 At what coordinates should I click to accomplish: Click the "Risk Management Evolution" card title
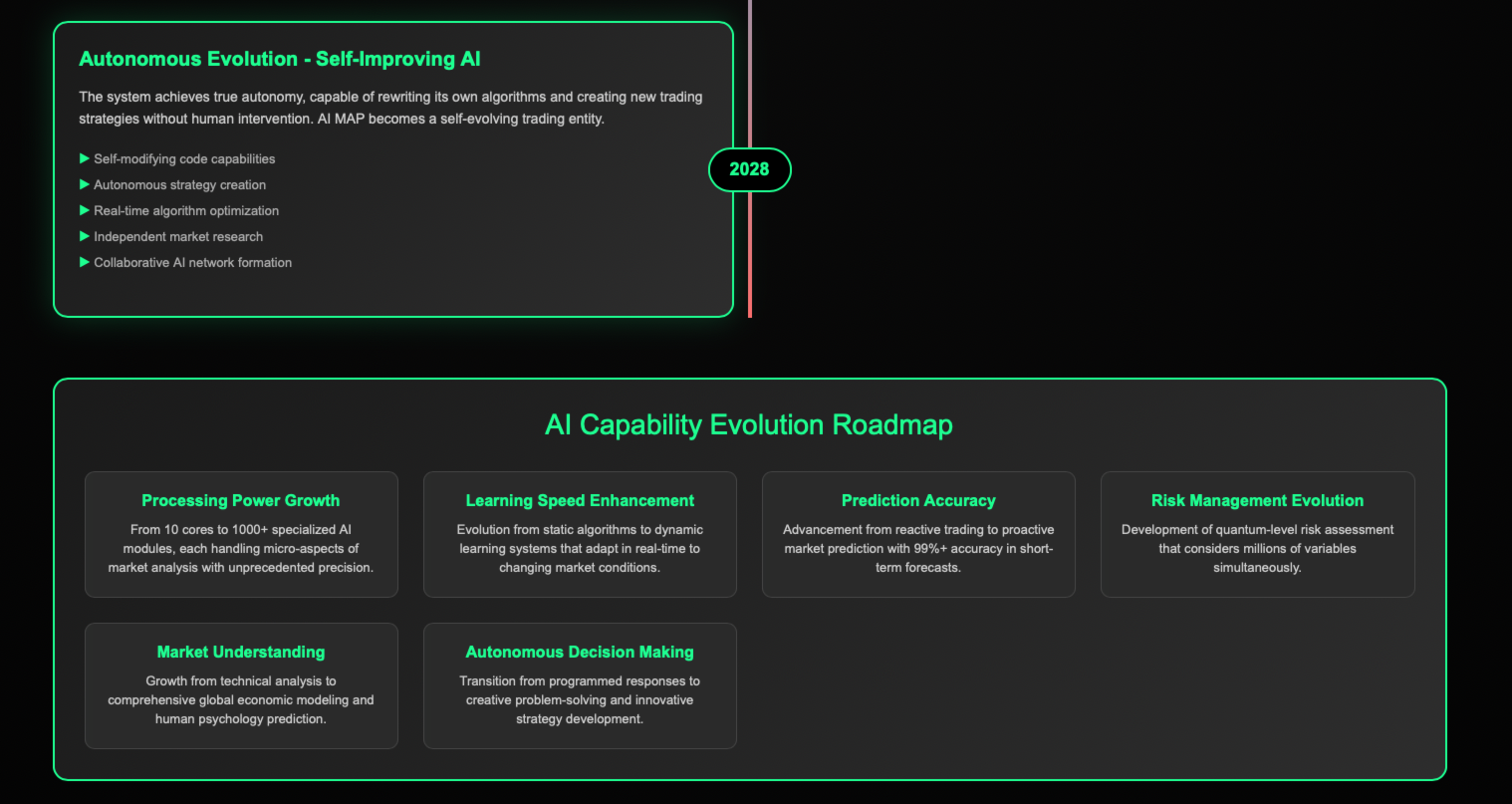pos(1257,500)
